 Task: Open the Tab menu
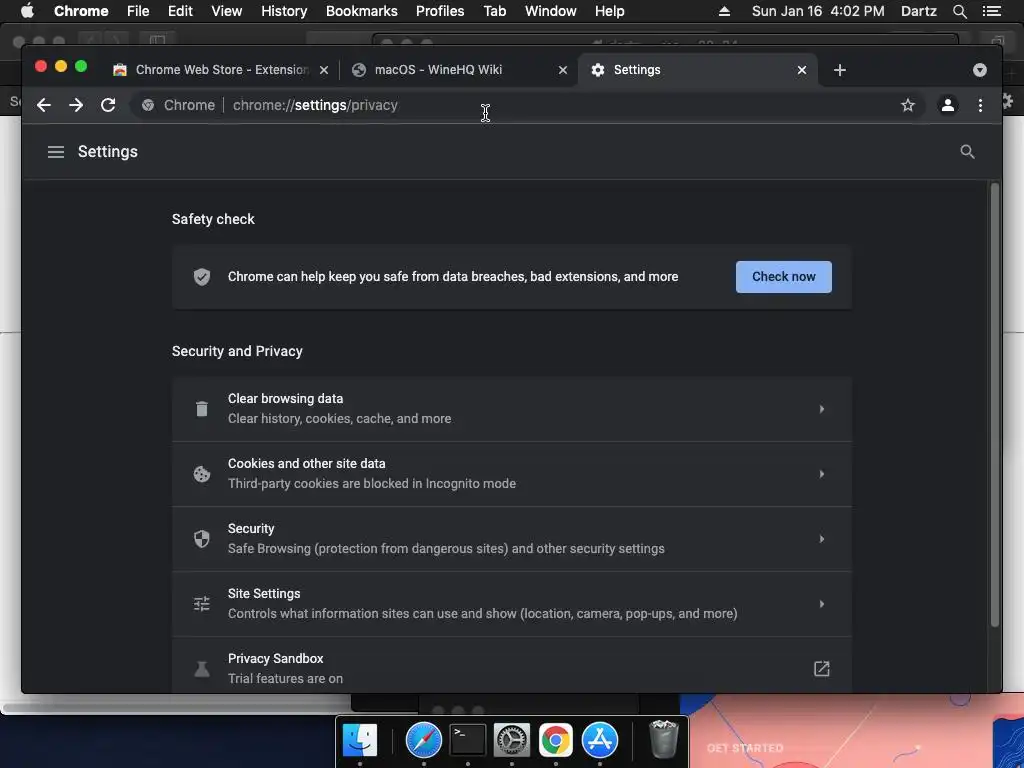495,11
